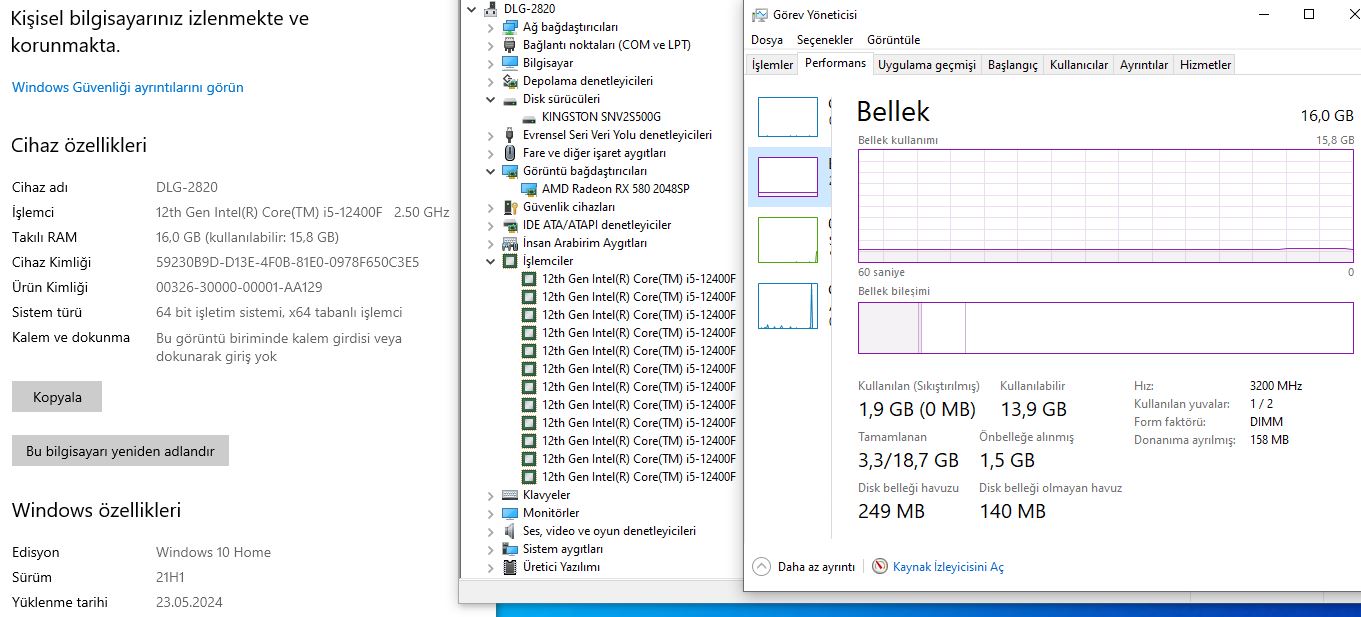1361x617 pixels.
Task: Click the Ses, video ve oyun denetleyicileri speaker icon
Action: [x=510, y=531]
